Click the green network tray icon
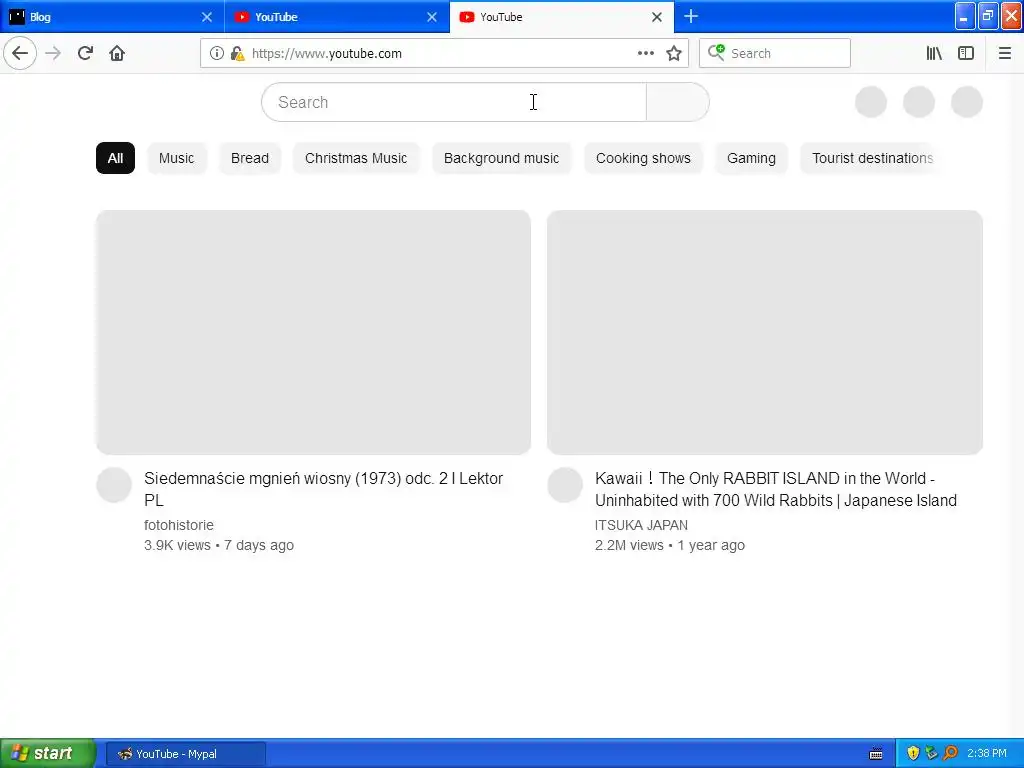Screen dimensions: 1024x768 (932, 754)
